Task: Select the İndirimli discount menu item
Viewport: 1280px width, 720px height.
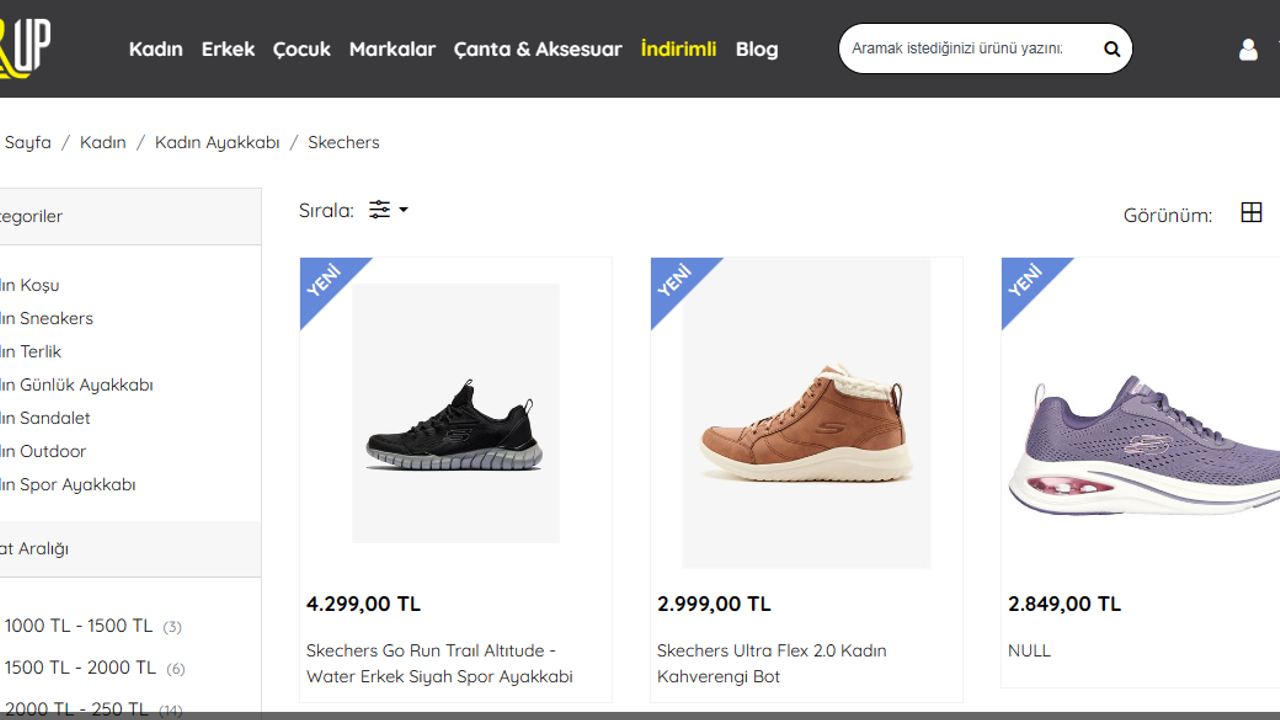Action: (679, 49)
